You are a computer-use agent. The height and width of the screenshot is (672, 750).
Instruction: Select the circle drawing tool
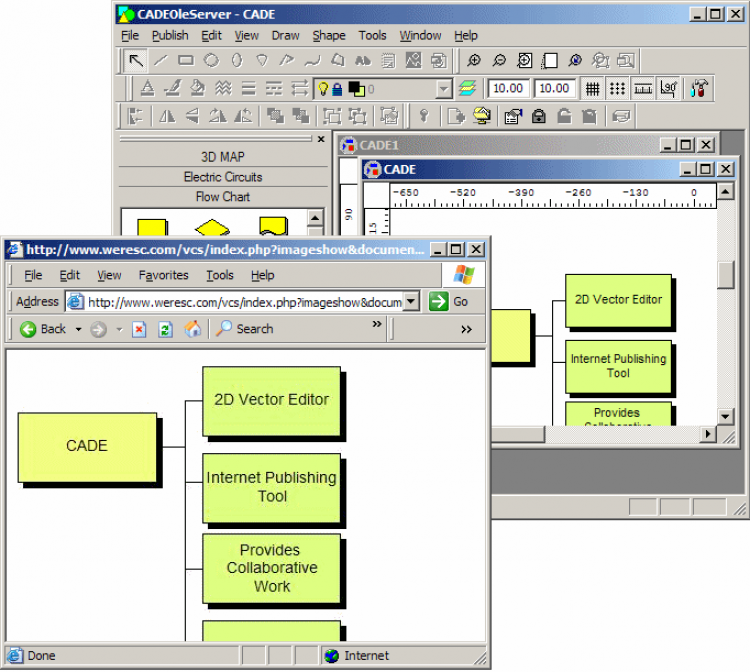(211, 61)
